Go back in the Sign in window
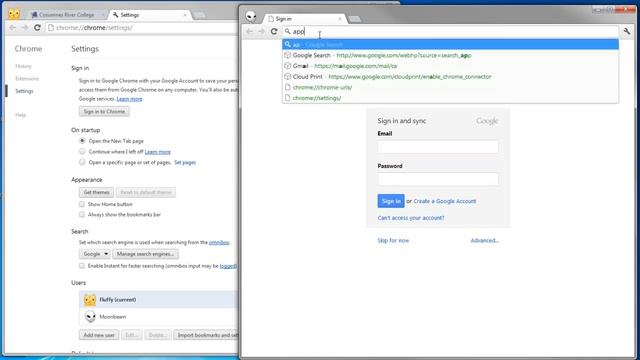Screen dimensions: 640x360 (249, 31)
